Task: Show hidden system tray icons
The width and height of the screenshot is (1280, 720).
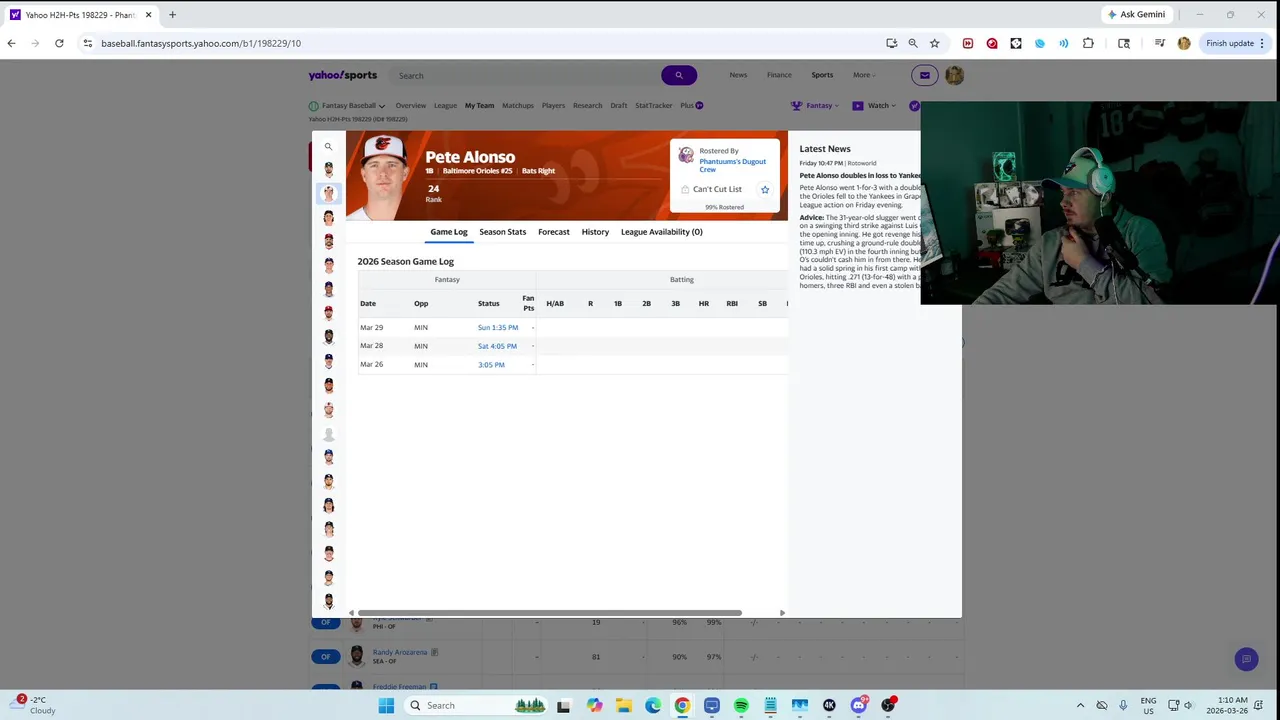Action: [x=1080, y=705]
